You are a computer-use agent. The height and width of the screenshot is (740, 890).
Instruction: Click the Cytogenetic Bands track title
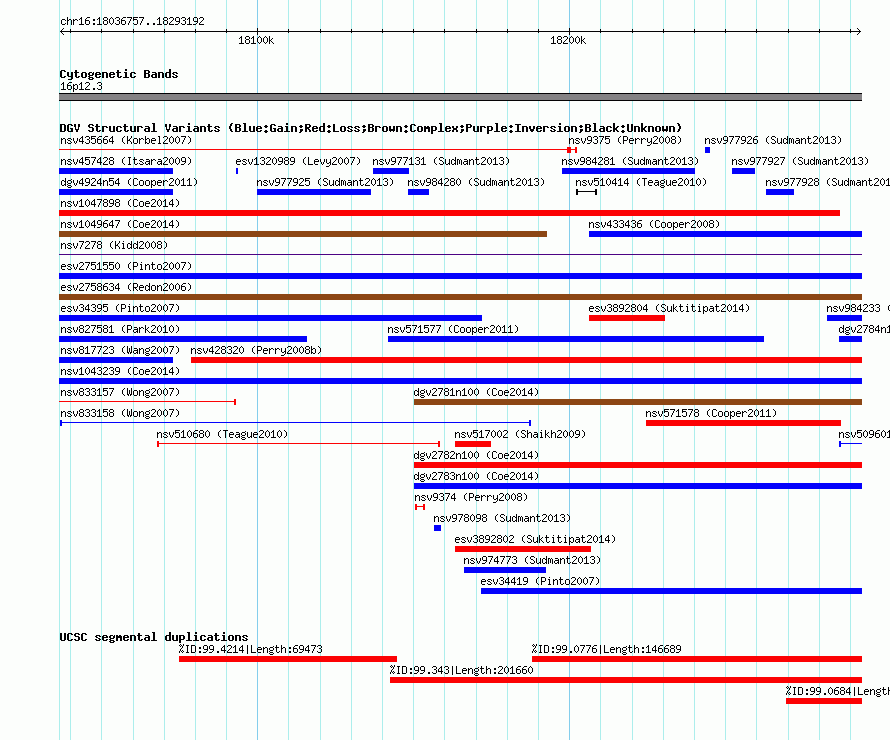[x=119, y=74]
